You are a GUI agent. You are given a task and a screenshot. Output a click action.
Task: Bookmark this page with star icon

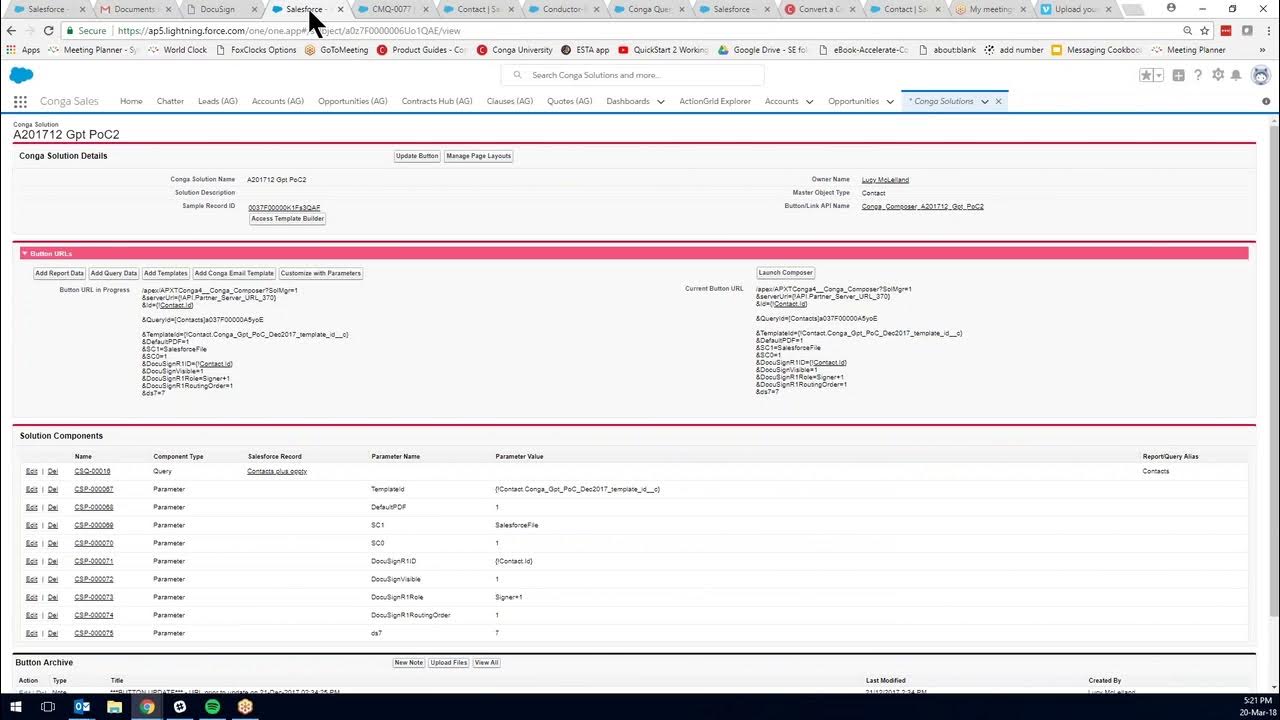click(x=1207, y=31)
